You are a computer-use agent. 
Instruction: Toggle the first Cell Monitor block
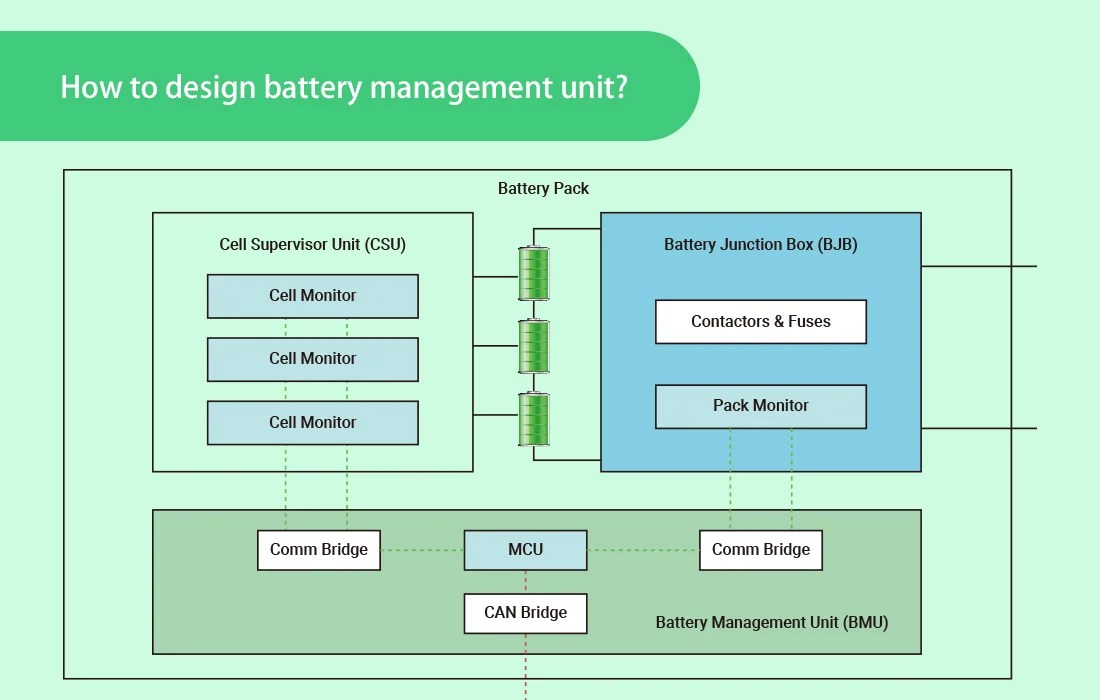tap(312, 296)
